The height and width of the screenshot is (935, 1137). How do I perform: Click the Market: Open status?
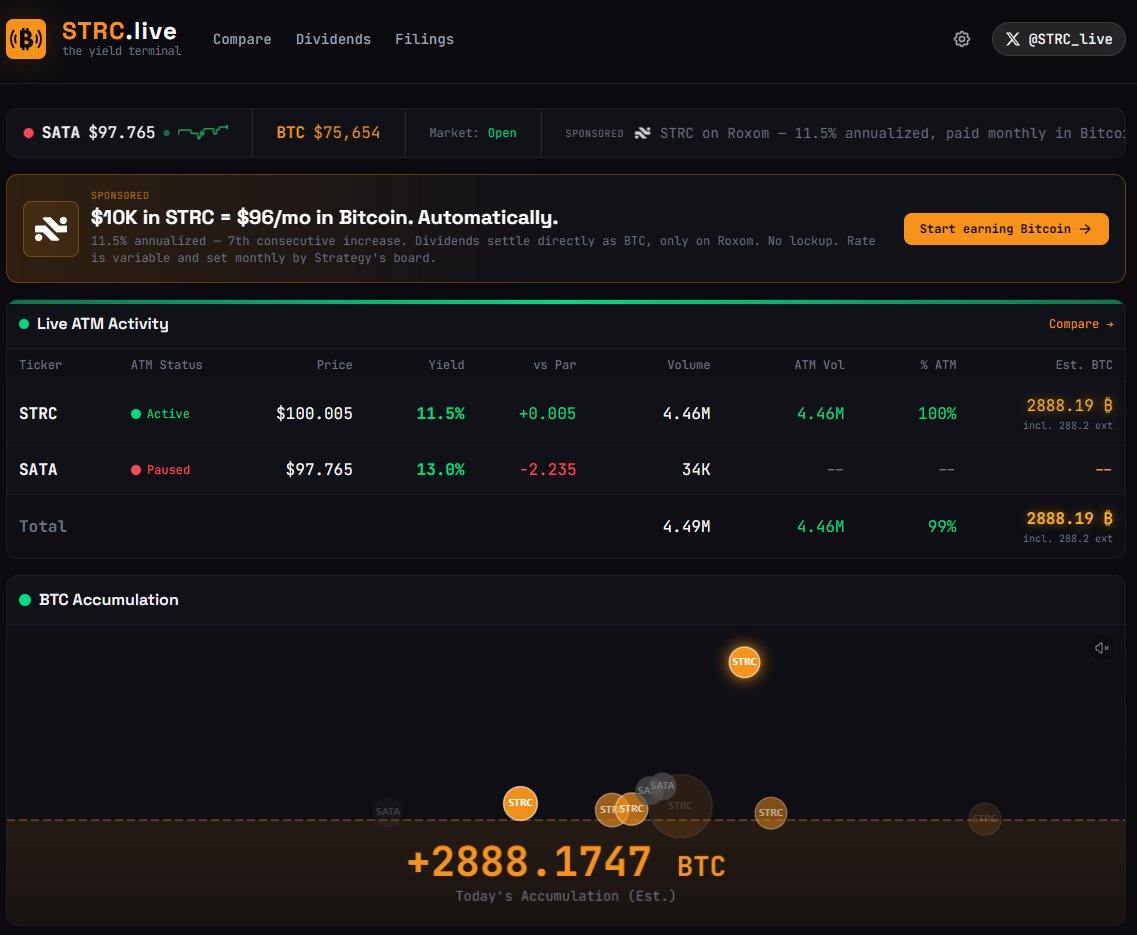point(473,133)
